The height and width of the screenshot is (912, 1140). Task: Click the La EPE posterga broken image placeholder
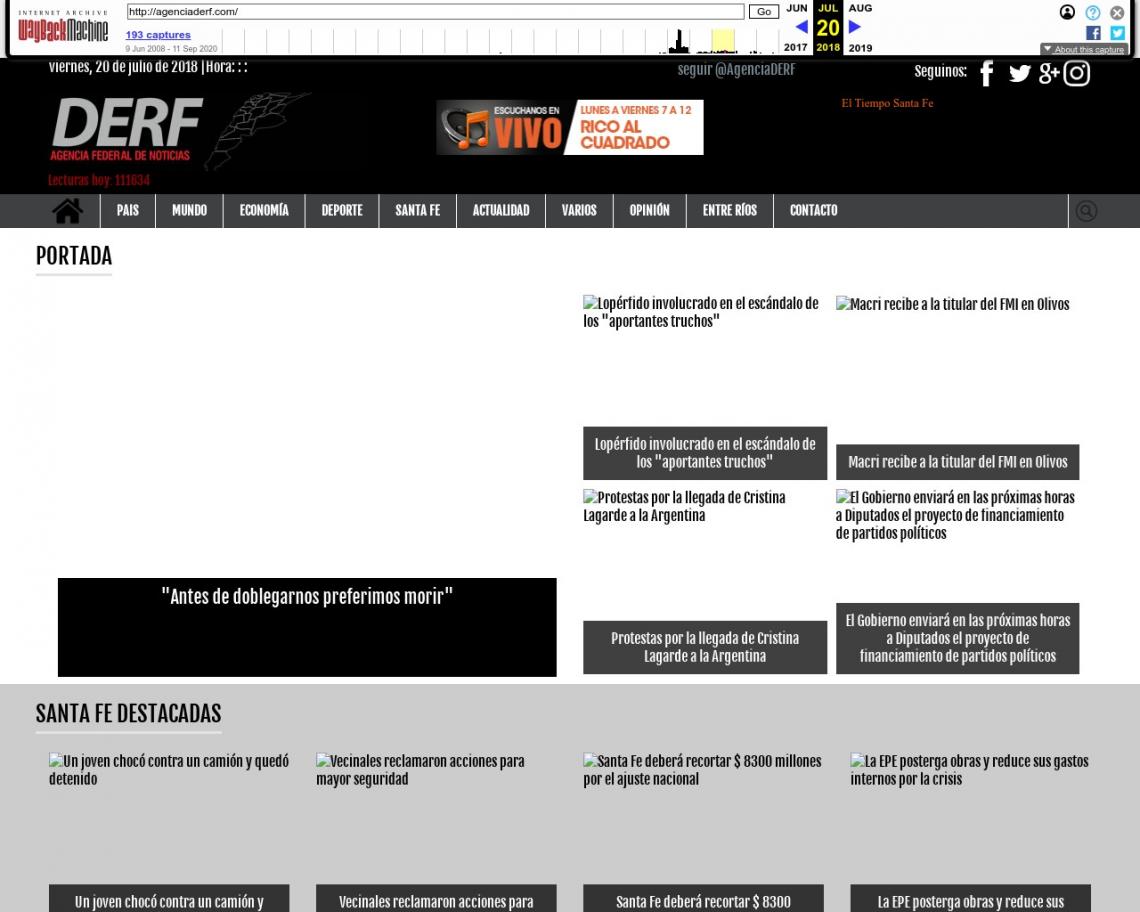[969, 769]
